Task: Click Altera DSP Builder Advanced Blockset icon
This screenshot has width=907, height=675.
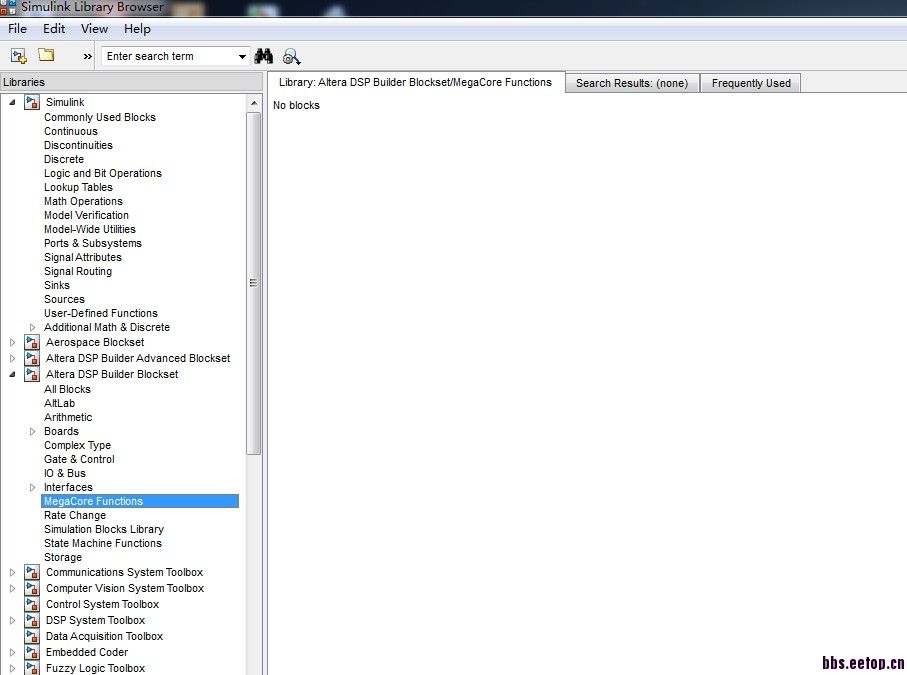Action: 32,359
